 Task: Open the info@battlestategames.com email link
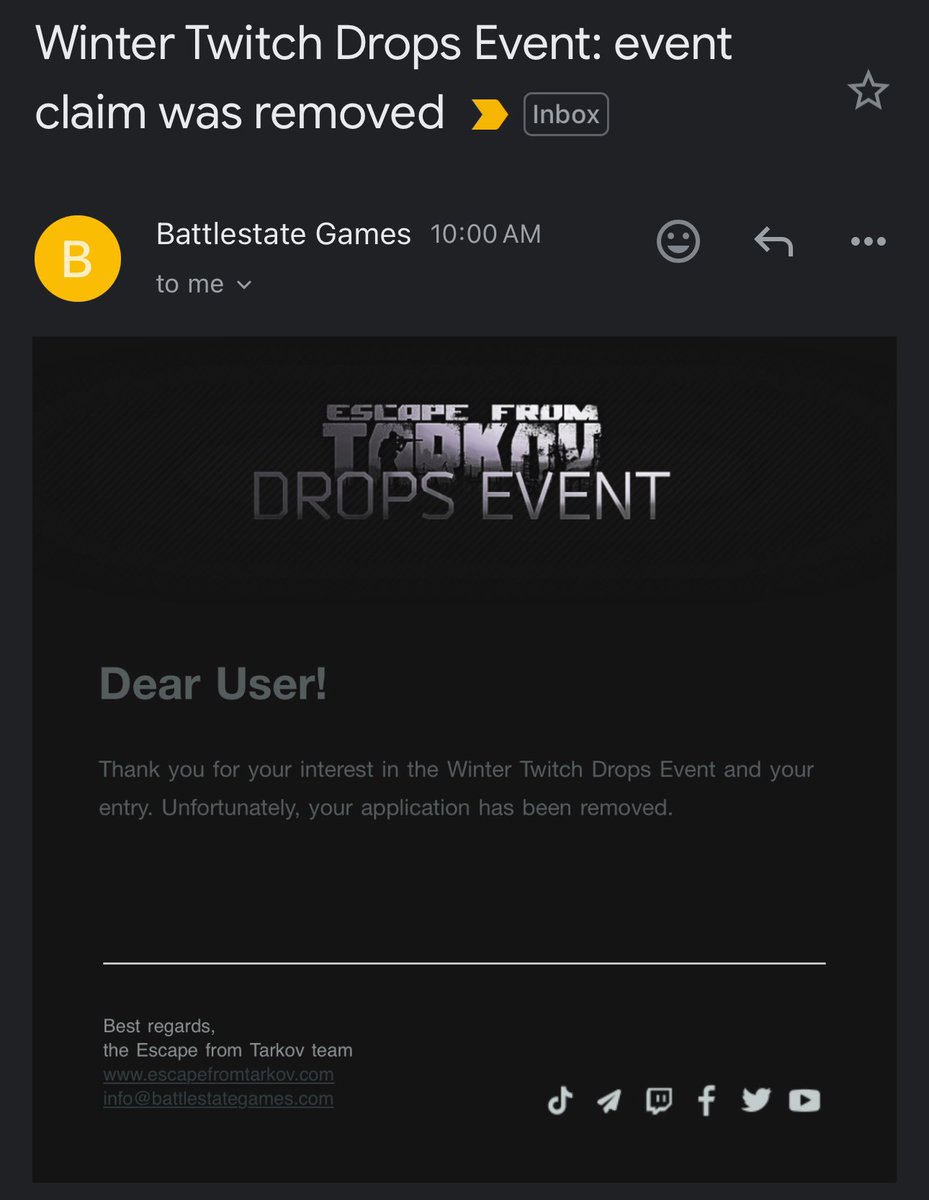point(218,1098)
